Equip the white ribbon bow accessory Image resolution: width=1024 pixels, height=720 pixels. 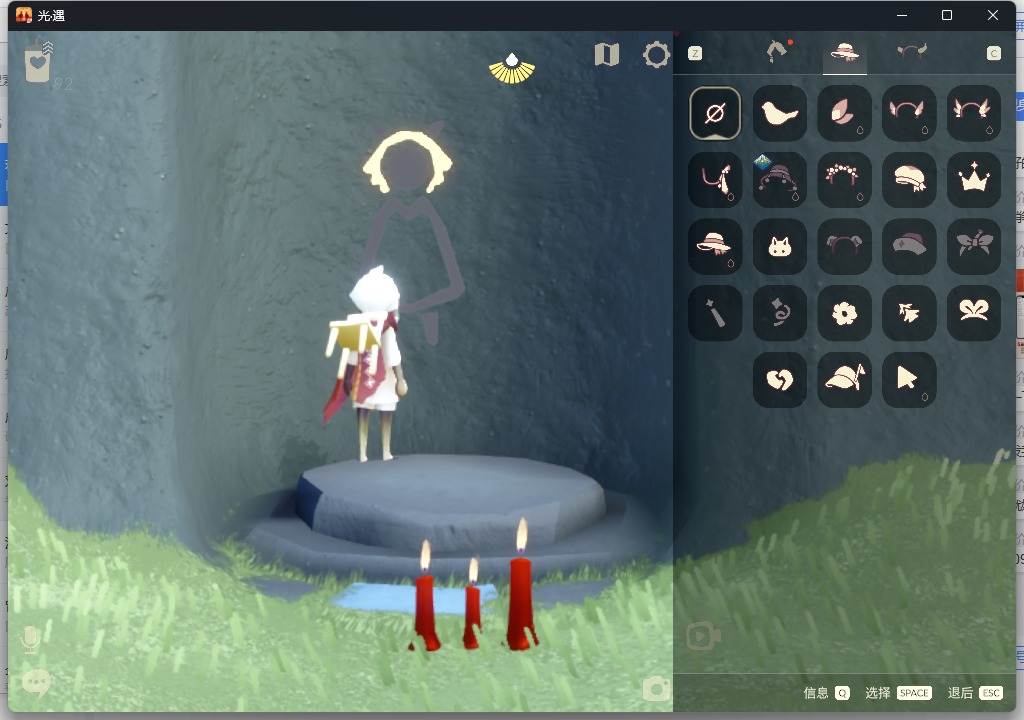[974, 313]
